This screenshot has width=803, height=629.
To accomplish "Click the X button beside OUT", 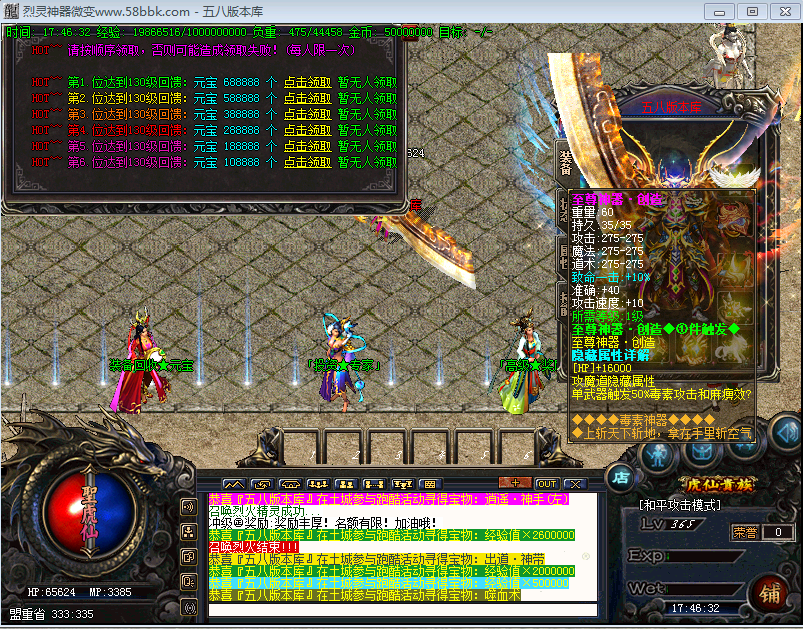I will (575, 484).
